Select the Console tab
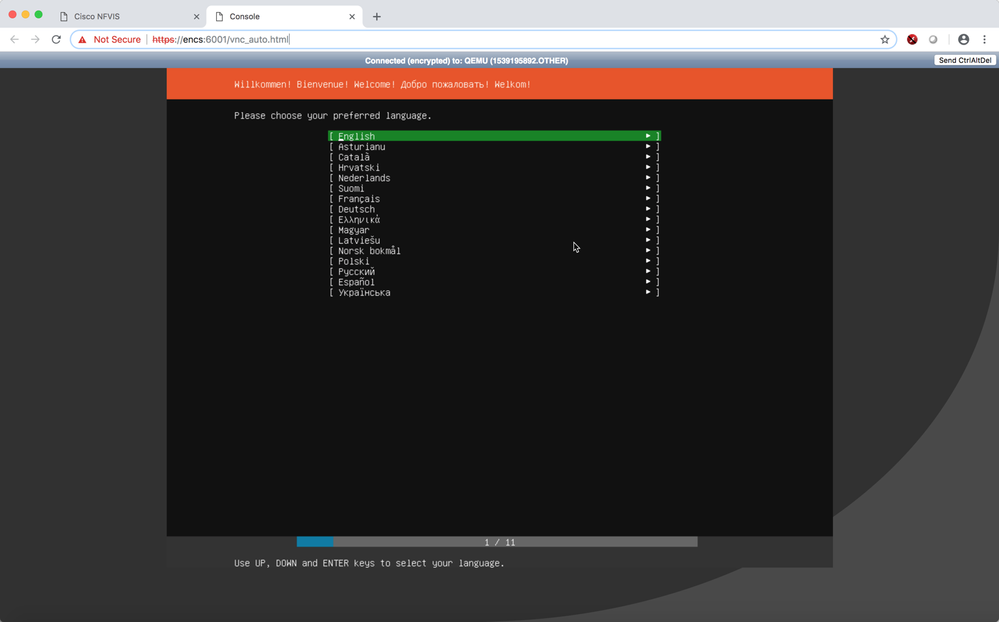This screenshot has width=999, height=622. coord(285,17)
